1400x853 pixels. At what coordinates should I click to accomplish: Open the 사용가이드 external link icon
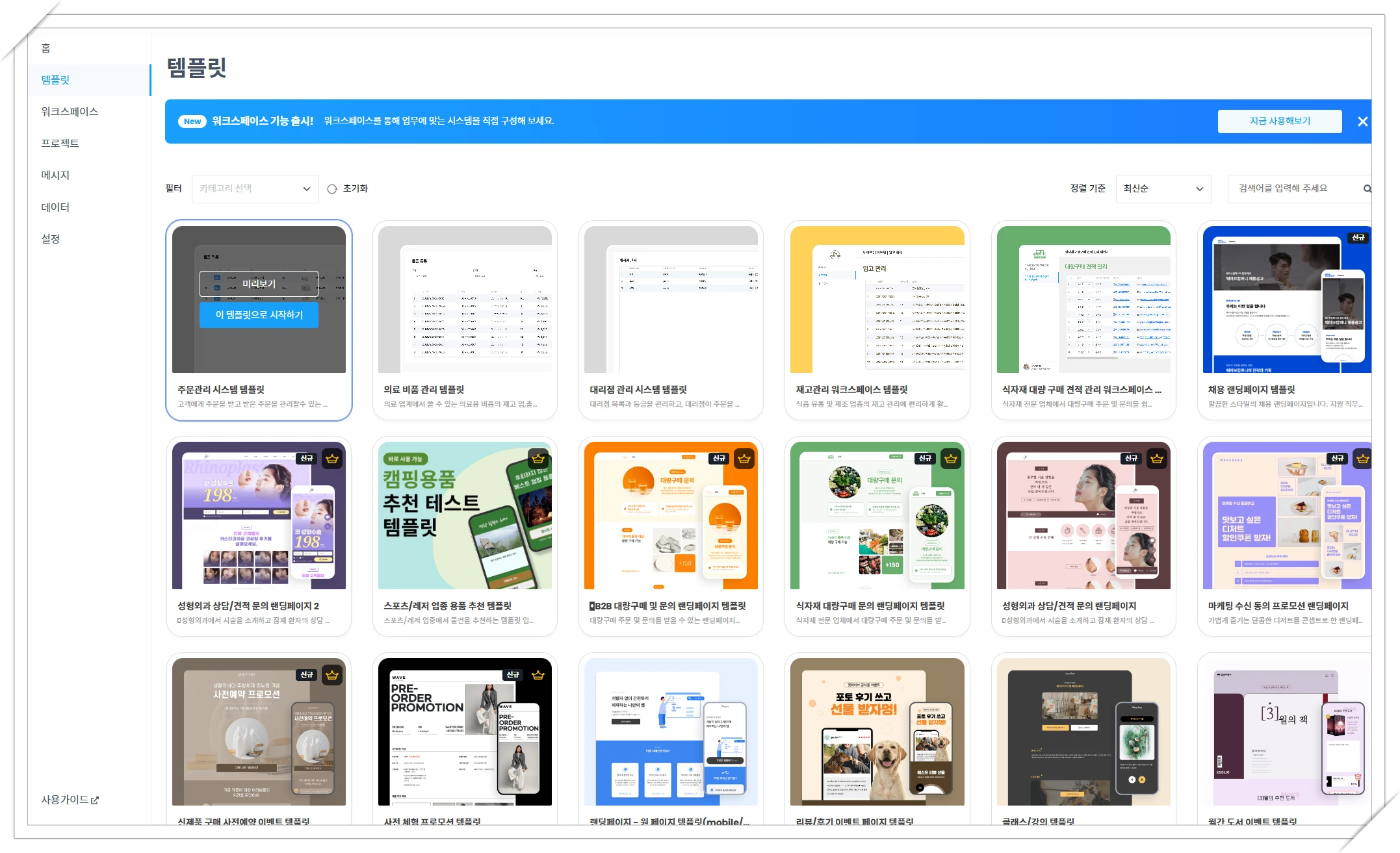pyautogui.click(x=95, y=800)
